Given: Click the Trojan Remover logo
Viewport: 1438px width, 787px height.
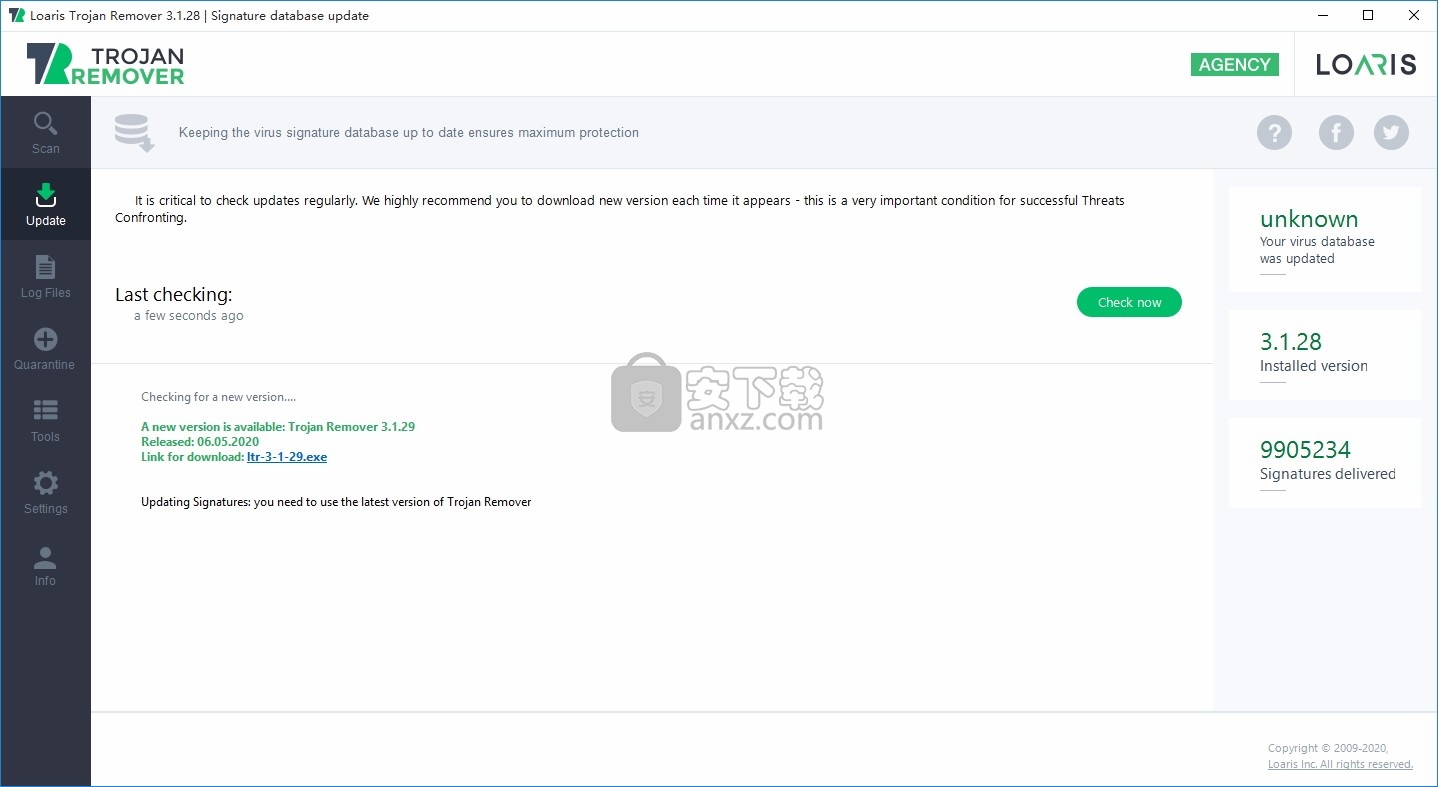Looking at the screenshot, I should click(105, 64).
